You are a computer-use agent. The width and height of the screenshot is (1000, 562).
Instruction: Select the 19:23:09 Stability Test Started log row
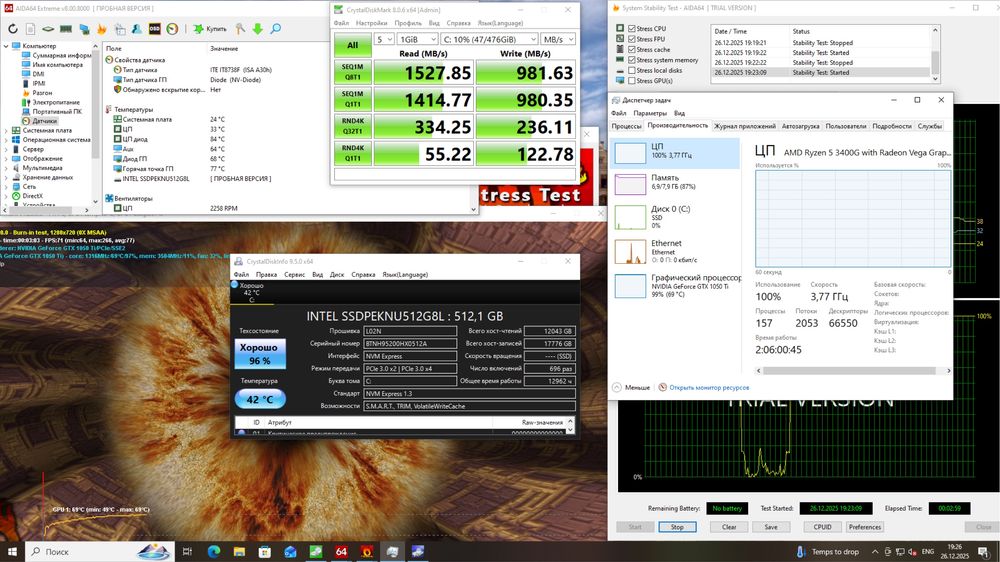click(821, 73)
